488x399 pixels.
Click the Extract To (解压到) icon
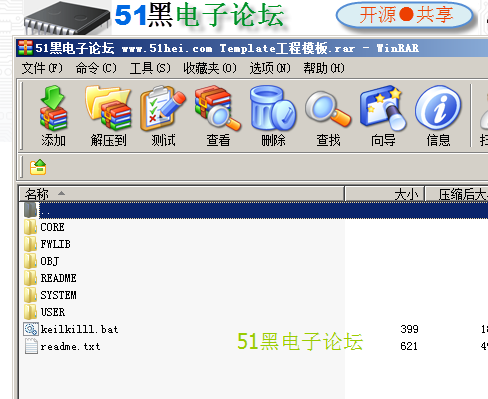click(108, 108)
